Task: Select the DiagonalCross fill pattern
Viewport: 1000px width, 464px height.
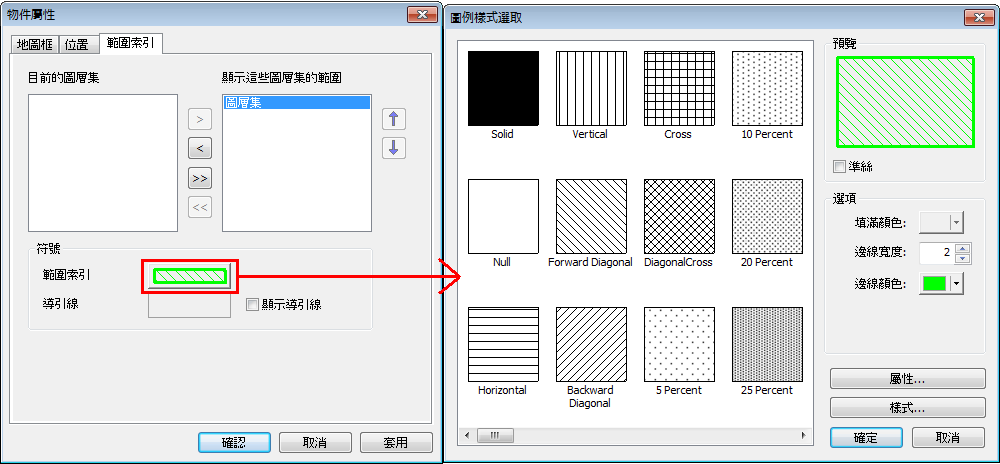Action: 679,217
